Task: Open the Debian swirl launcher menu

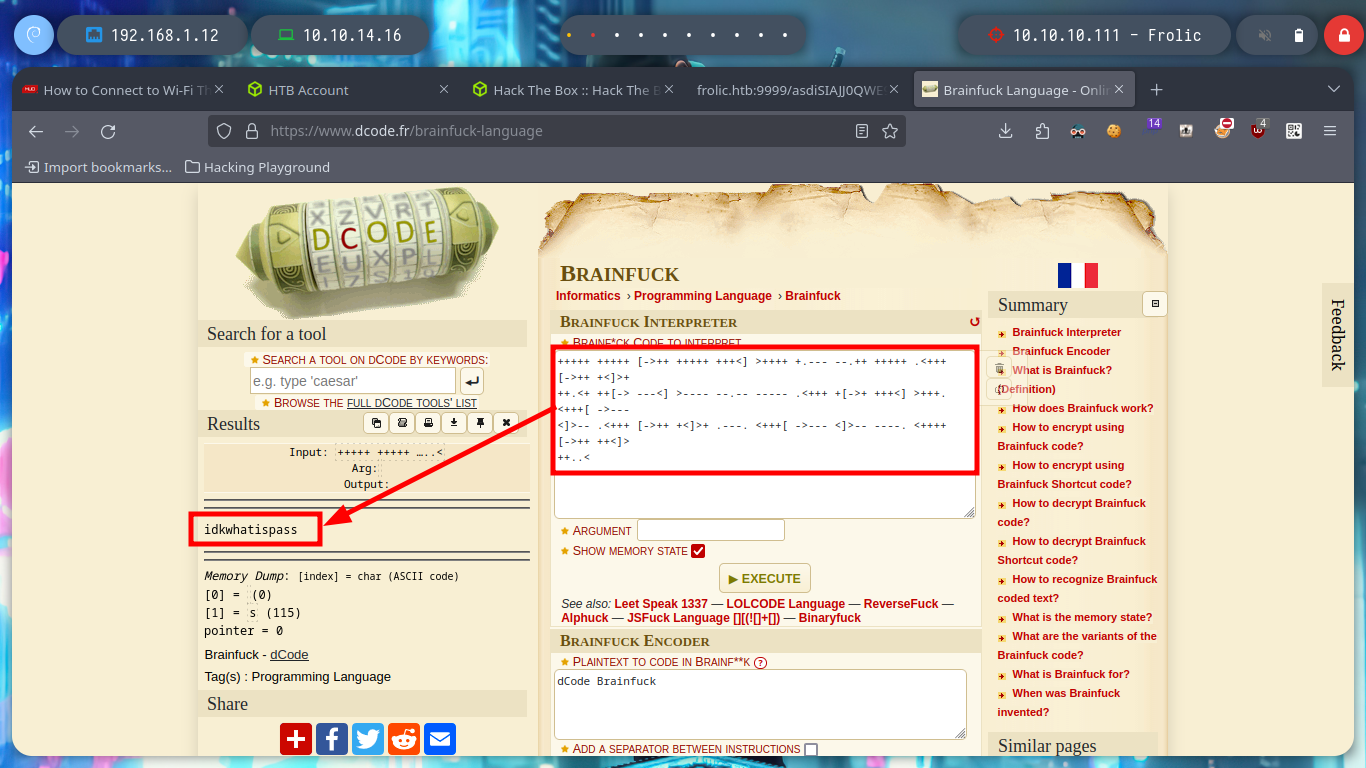Action: [x=33, y=35]
